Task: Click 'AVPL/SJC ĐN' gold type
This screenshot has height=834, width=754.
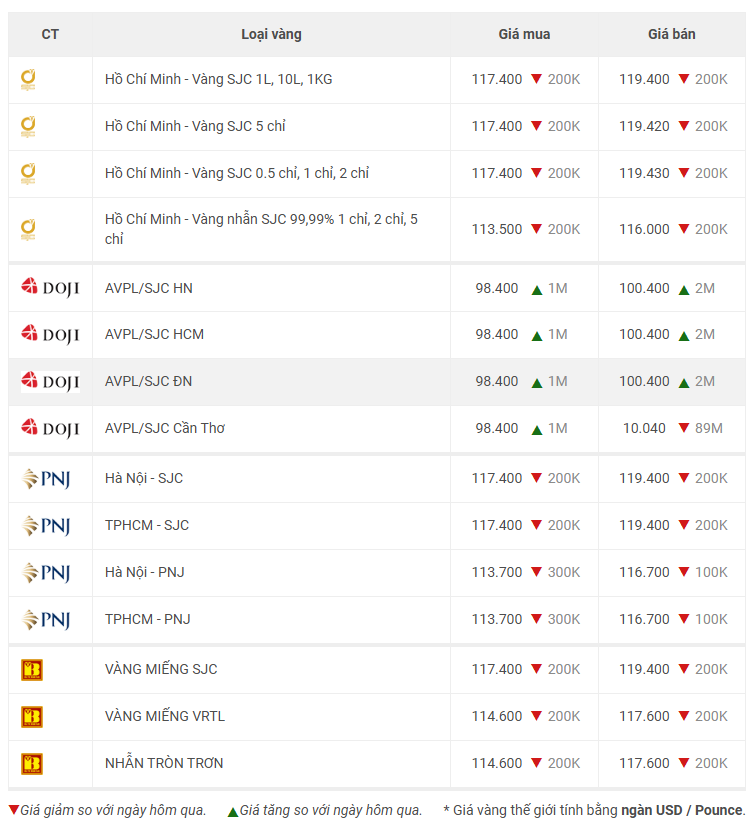Action: 148,381
